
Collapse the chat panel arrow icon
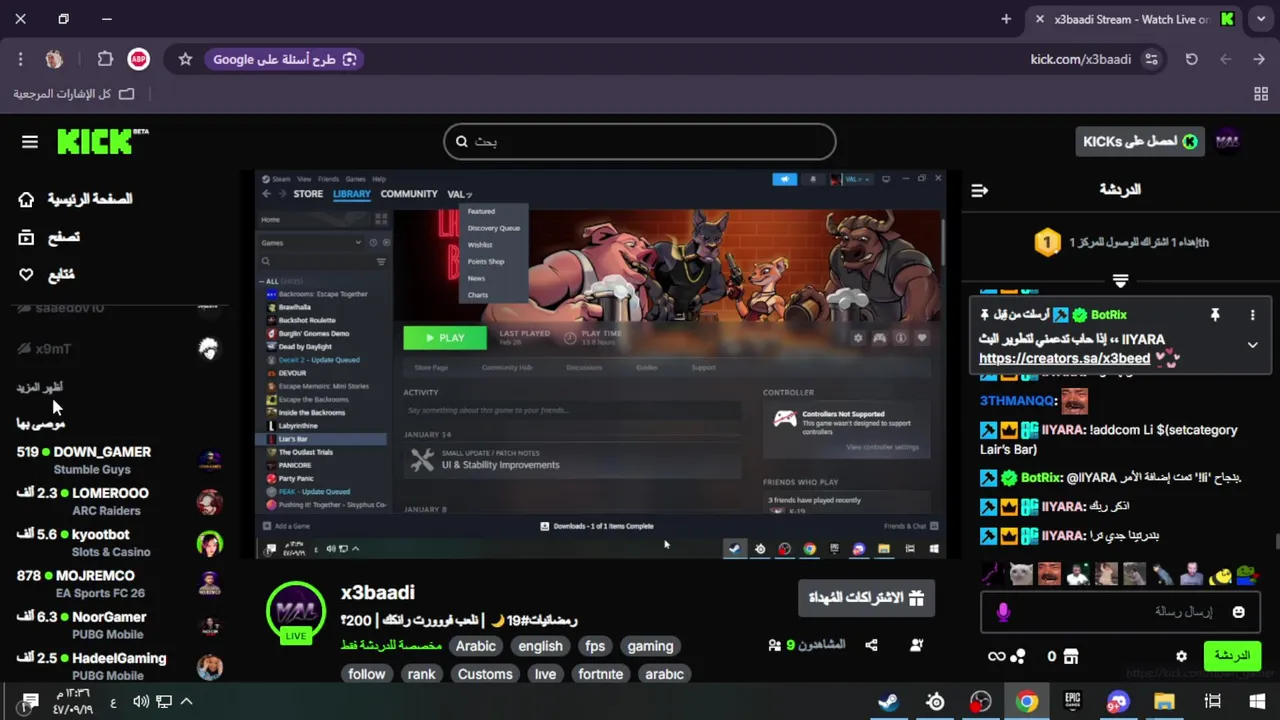980,190
